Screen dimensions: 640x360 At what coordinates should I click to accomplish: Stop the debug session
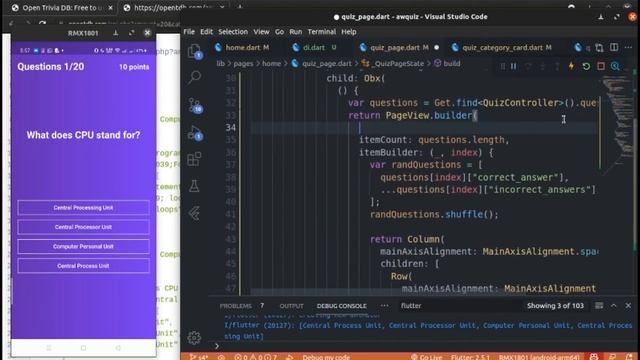click(601, 66)
